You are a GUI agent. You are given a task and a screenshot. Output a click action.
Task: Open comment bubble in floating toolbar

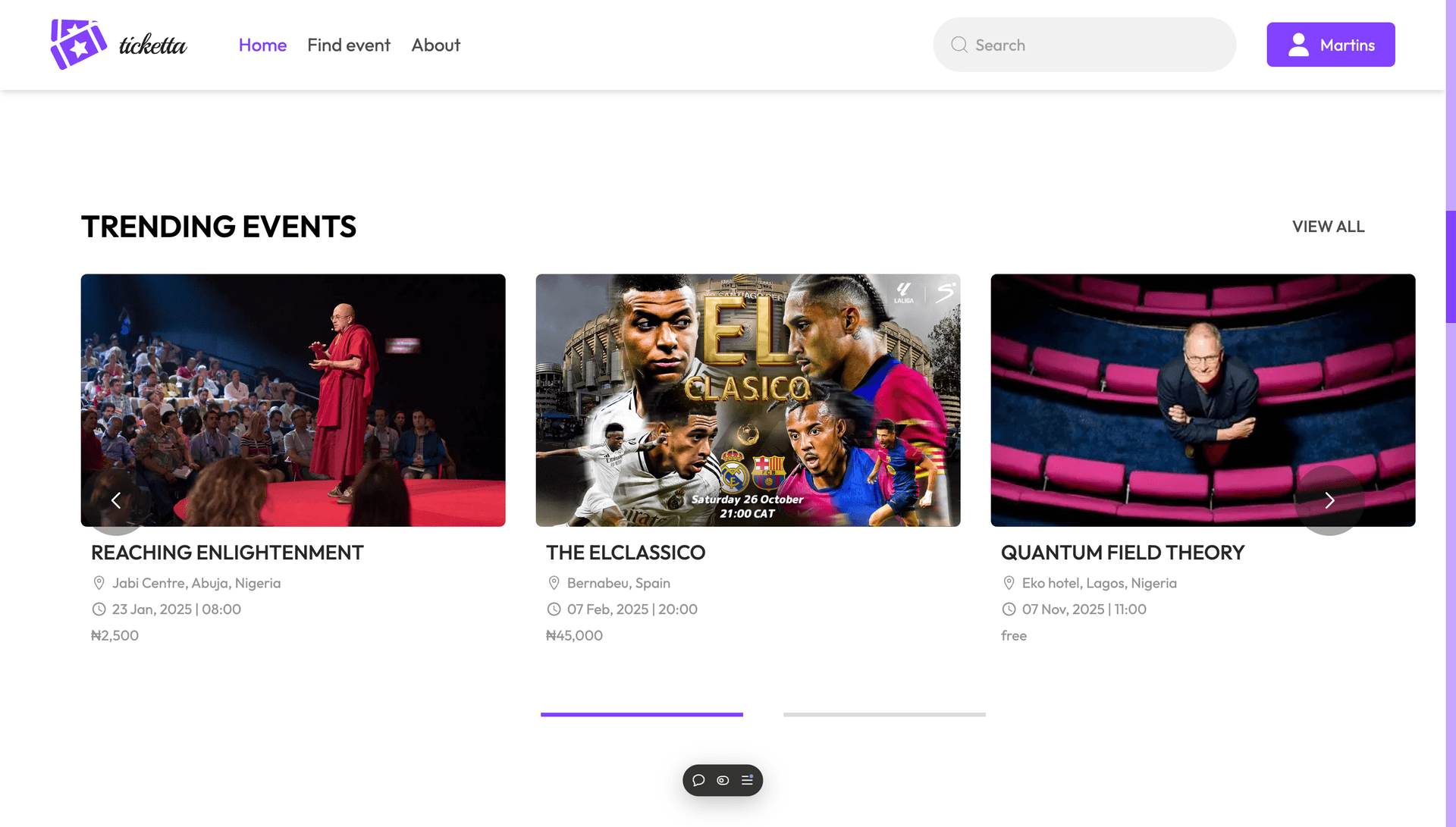tap(698, 780)
